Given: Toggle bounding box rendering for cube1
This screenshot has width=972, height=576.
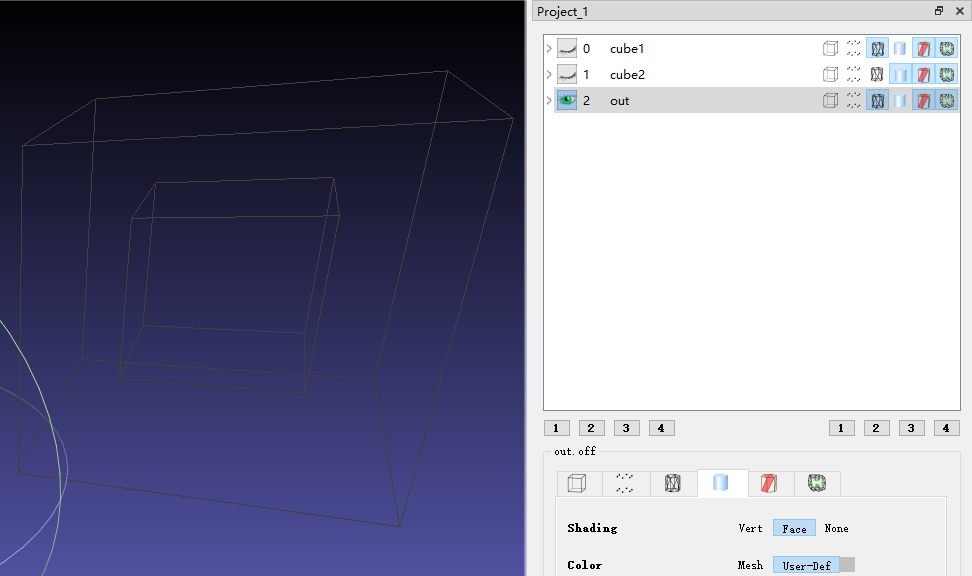Looking at the screenshot, I should click(x=830, y=48).
